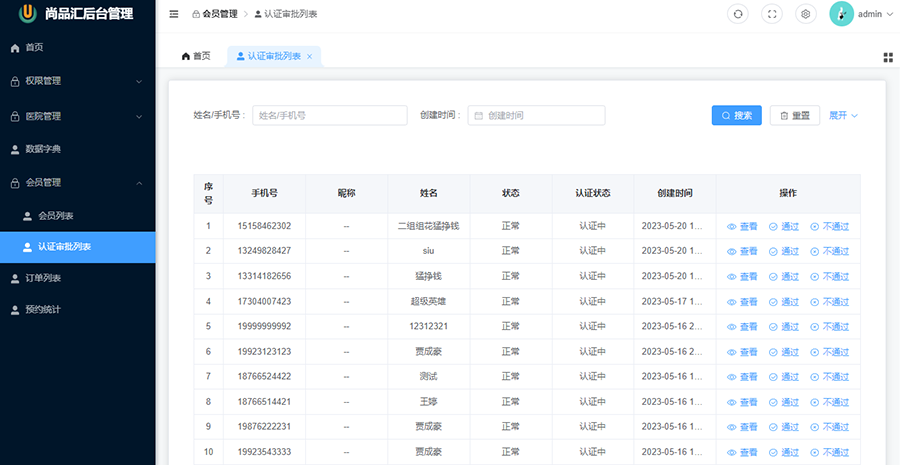Approve the 王婷 row
900x465 pixels.
click(x=783, y=402)
